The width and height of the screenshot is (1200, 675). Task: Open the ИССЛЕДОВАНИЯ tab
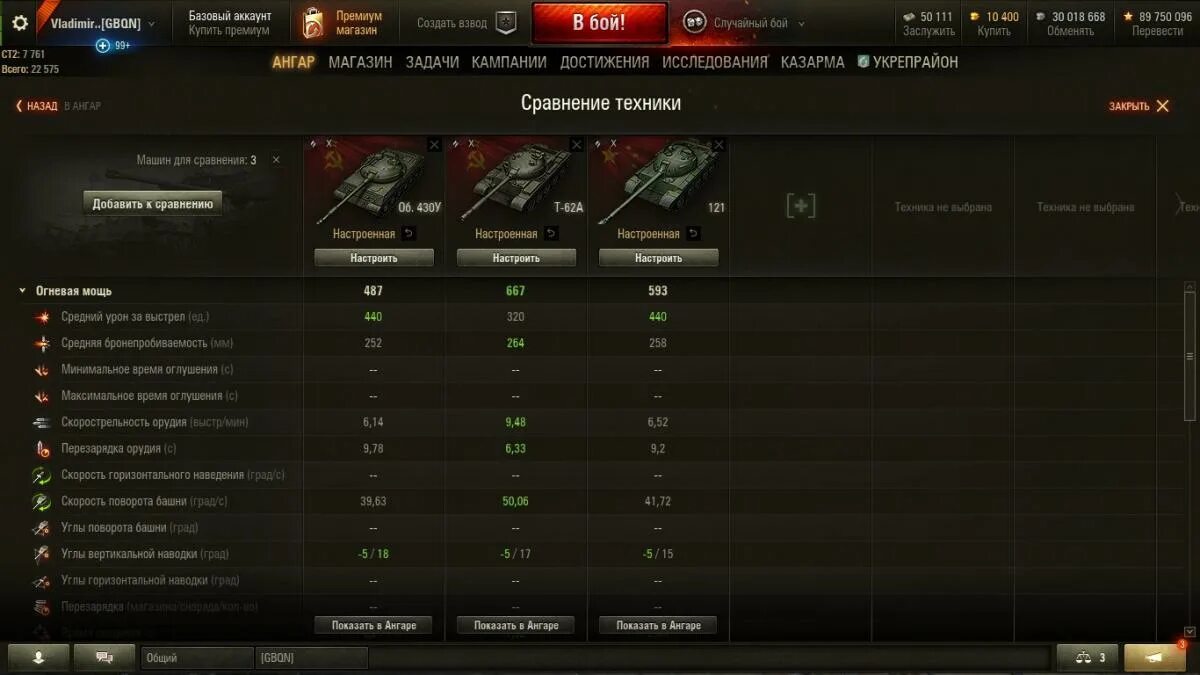tap(715, 62)
